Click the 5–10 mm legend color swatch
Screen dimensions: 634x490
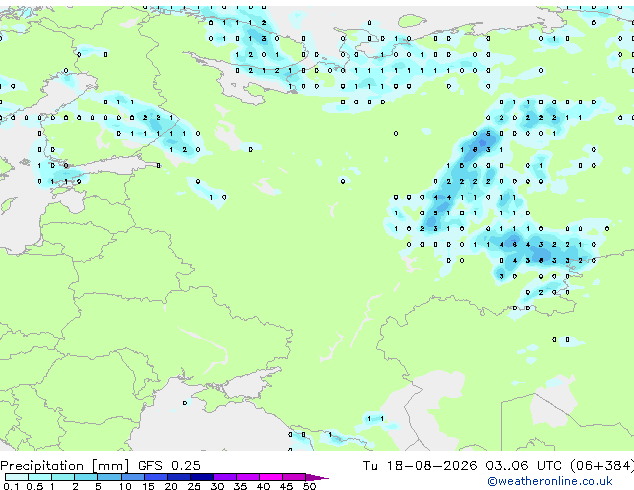point(109,477)
